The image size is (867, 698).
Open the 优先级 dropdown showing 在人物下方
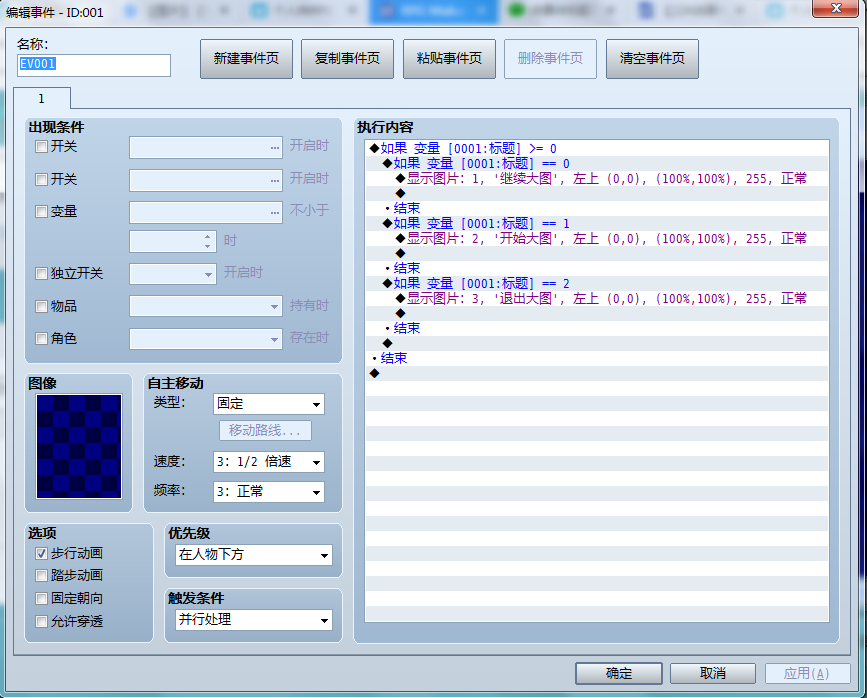tap(254, 555)
